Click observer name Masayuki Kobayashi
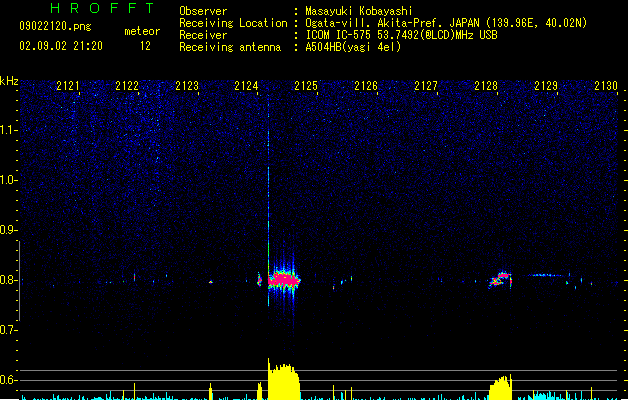Viewport: 629px width, 400px height. point(359,11)
